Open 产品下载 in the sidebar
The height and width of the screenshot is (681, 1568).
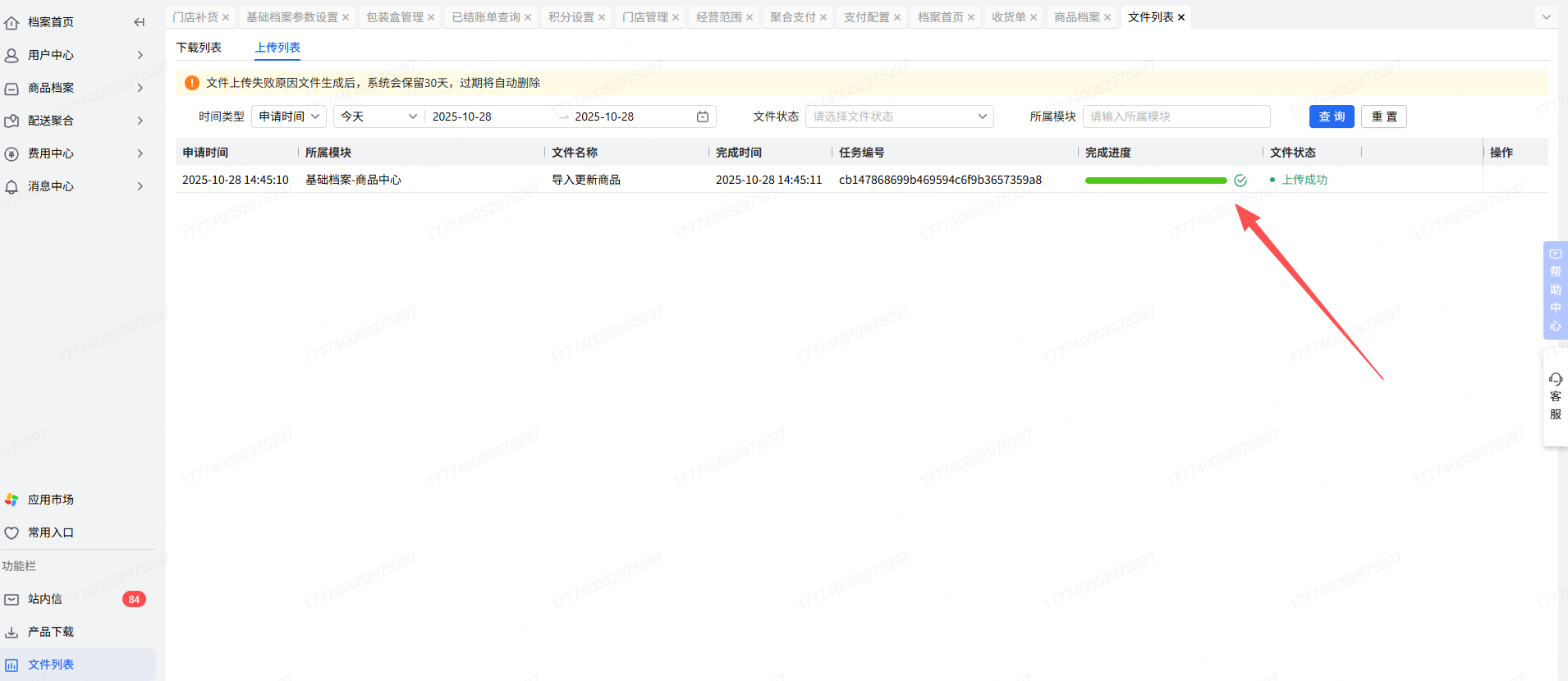pos(51,632)
